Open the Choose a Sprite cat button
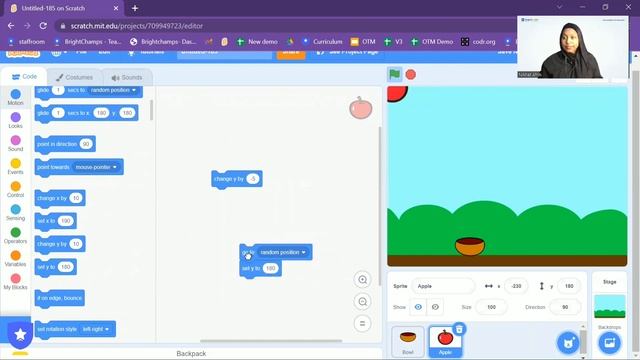 click(x=568, y=342)
